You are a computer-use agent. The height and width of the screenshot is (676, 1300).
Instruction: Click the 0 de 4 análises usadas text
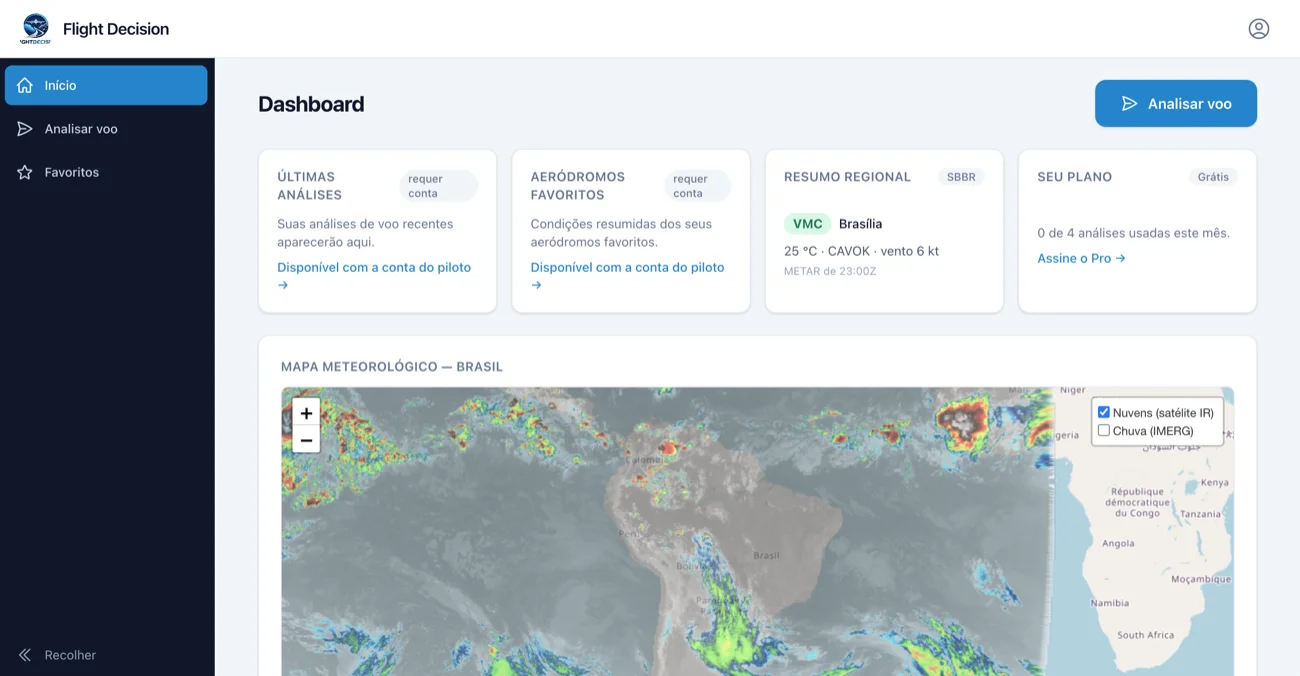1133,233
